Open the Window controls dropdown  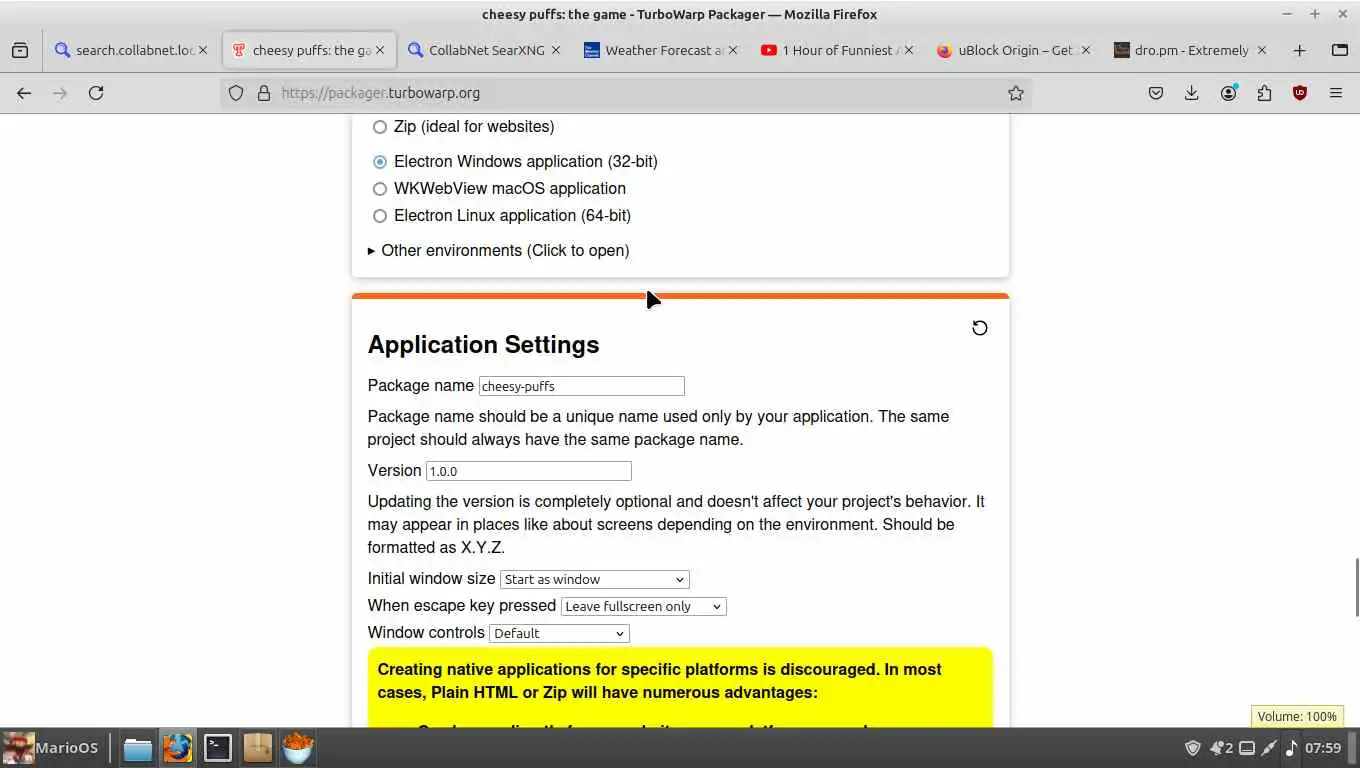click(559, 633)
